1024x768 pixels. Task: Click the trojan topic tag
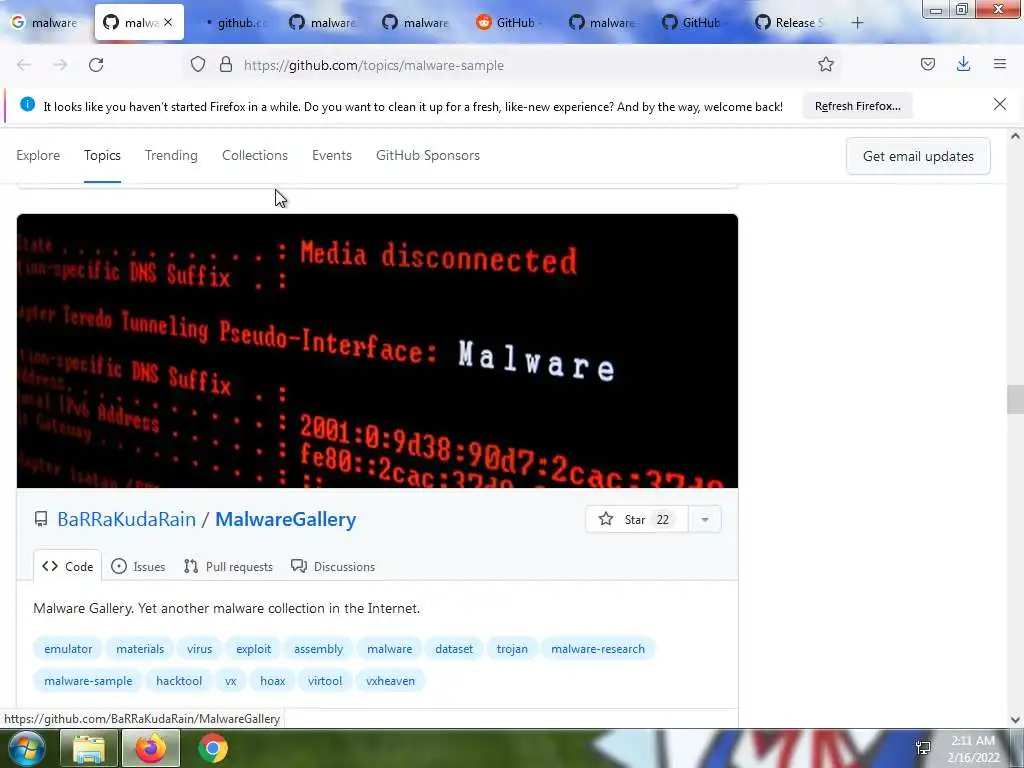pyautogui.click(x=512, y=648)
